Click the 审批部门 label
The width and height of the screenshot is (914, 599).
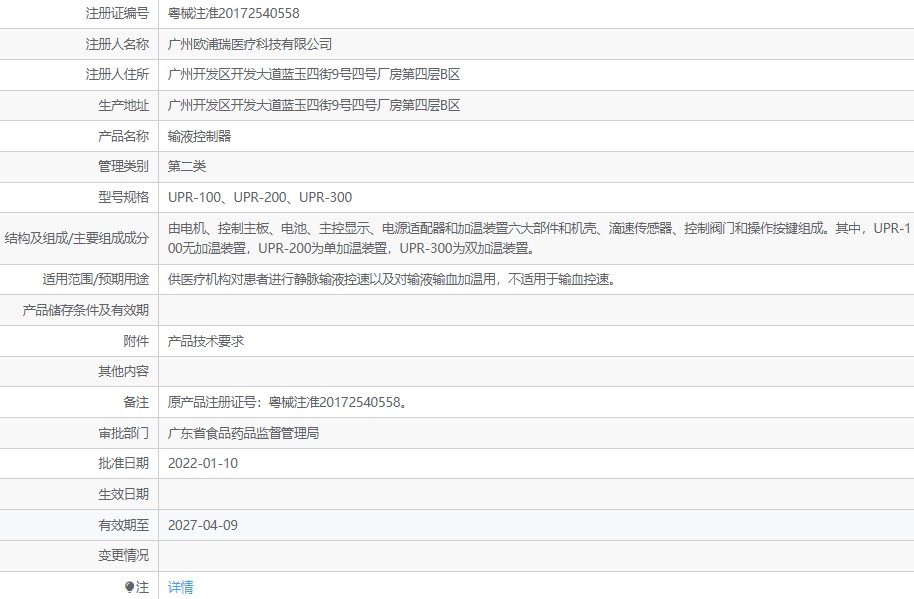pyautogui.click(x=124, y=433)
